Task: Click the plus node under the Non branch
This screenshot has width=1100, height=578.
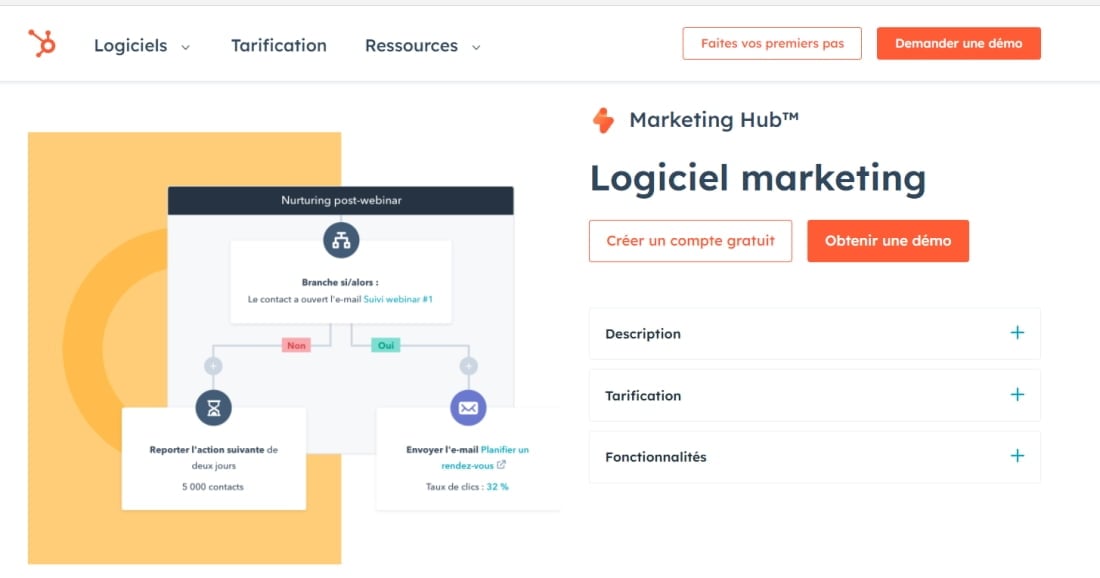Action: tap(213, 365)
